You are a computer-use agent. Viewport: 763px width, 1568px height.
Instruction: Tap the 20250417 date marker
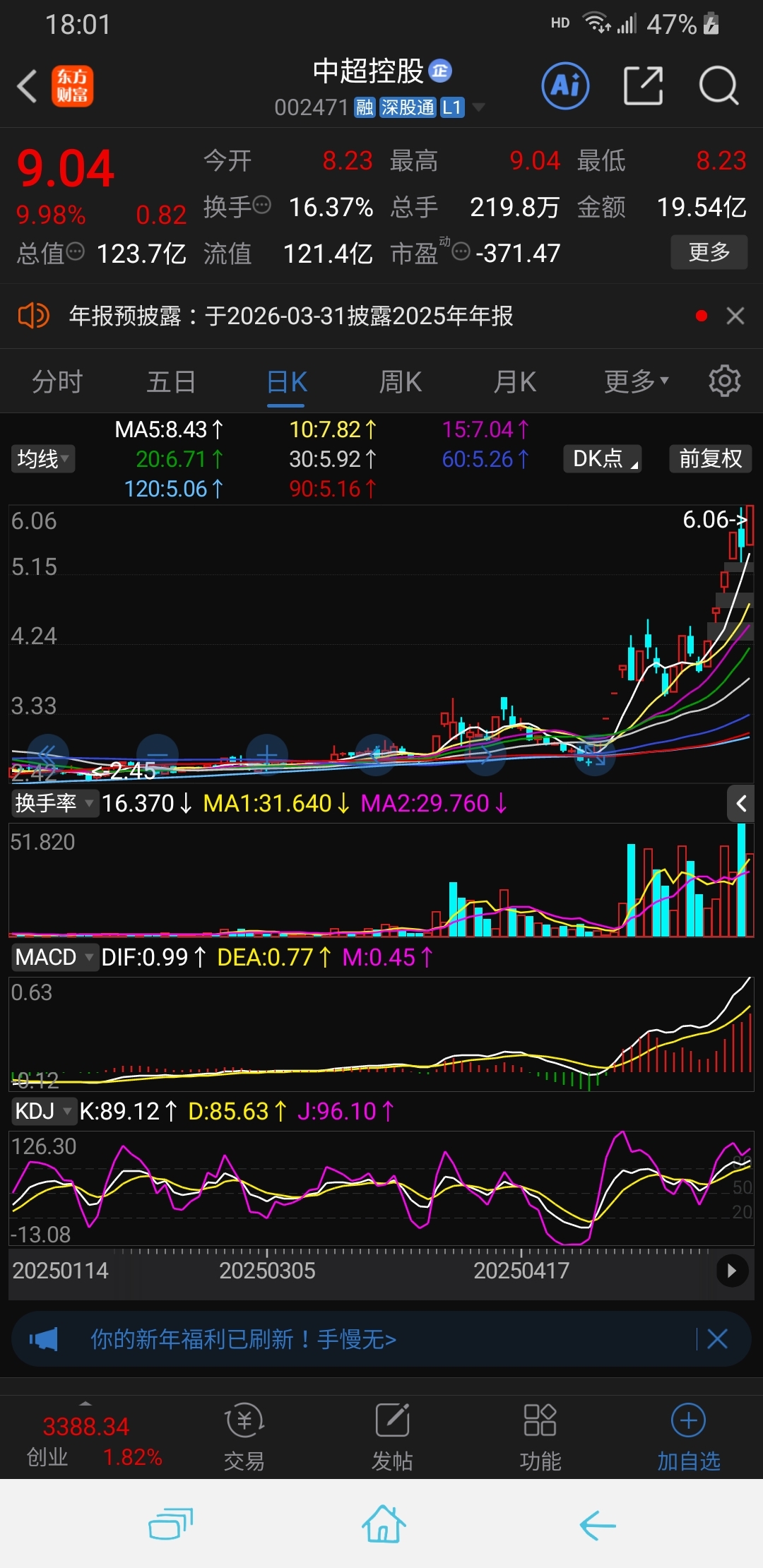(521, 1271)
